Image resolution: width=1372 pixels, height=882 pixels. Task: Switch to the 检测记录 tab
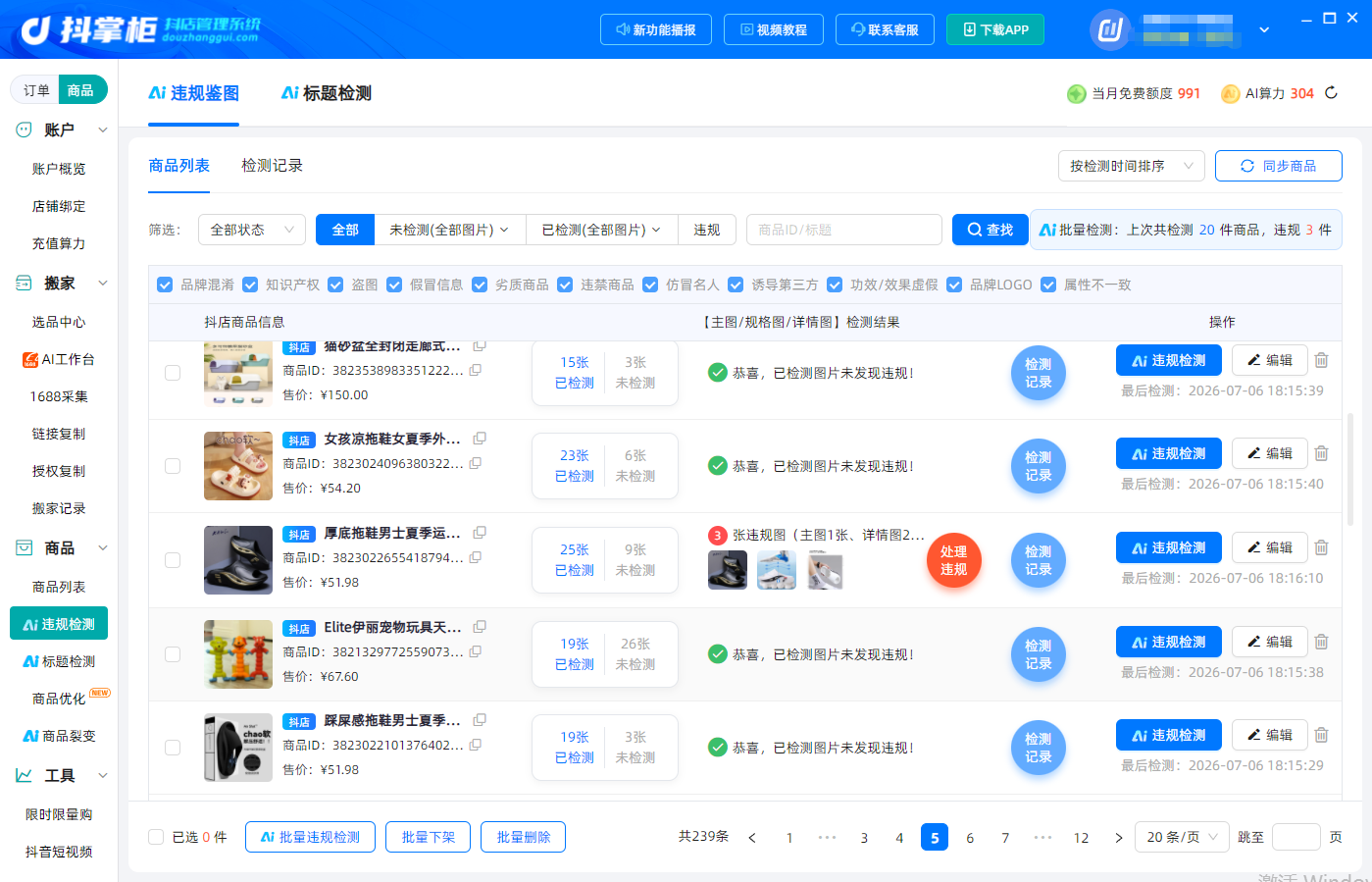(x=272, y=166)
